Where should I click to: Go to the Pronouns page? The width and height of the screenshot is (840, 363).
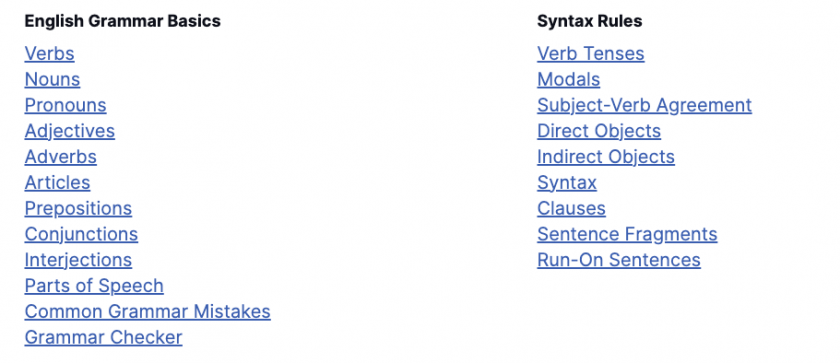65,105
